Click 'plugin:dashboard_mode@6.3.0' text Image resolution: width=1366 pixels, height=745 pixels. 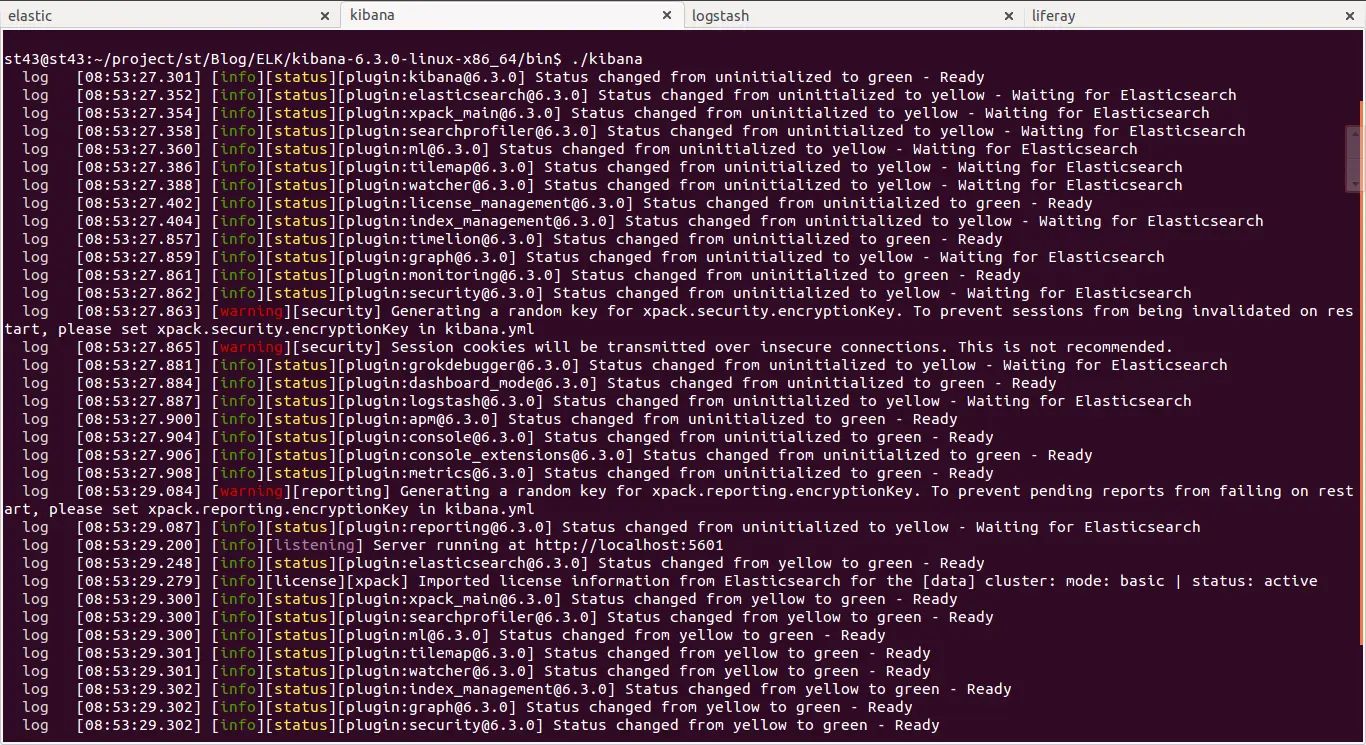click(x=469, y=383)
